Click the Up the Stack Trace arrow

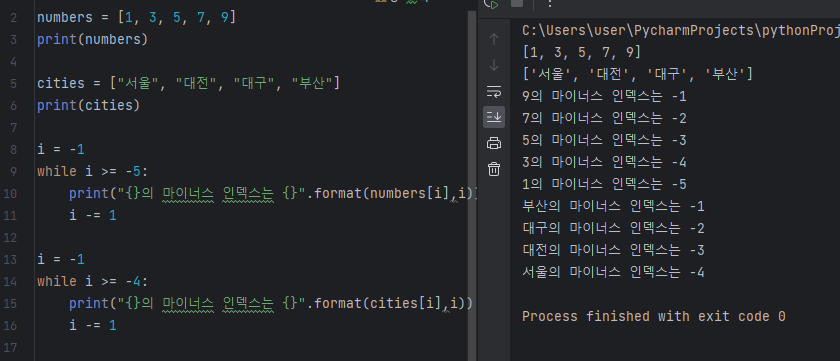(494, 39)
